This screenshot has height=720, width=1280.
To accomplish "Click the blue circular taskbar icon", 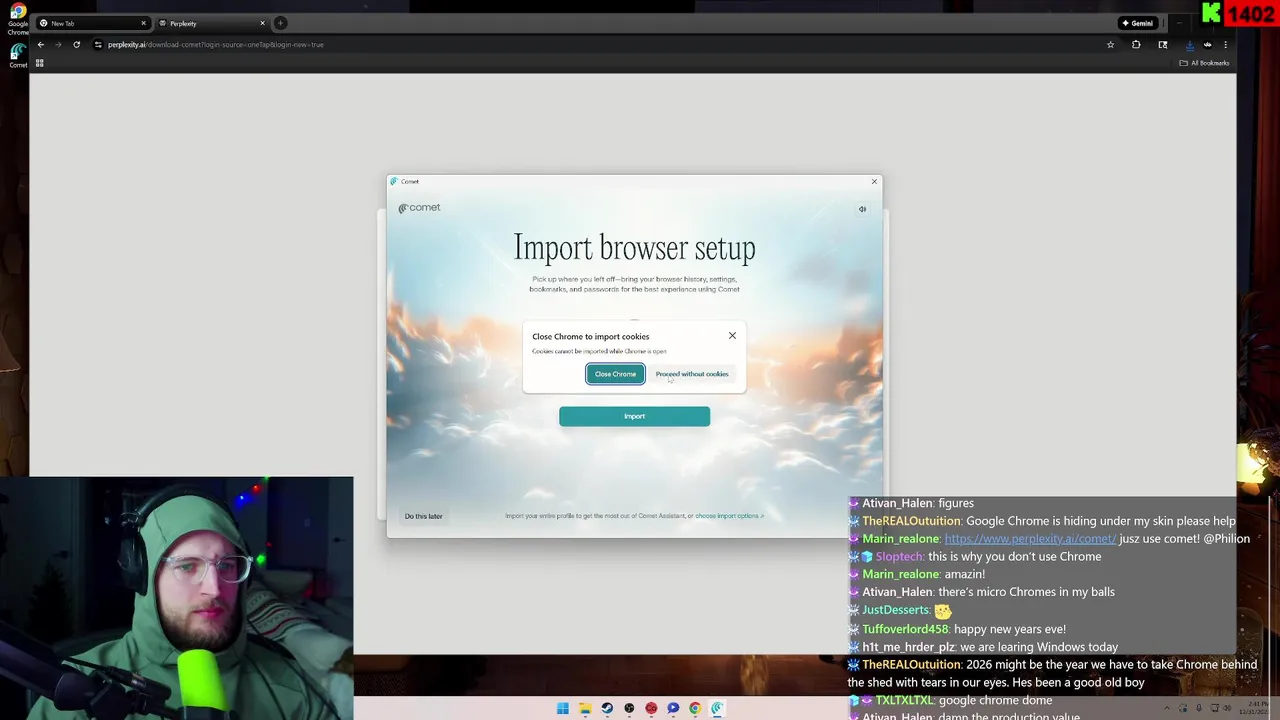I will click(x=673, y=708).
